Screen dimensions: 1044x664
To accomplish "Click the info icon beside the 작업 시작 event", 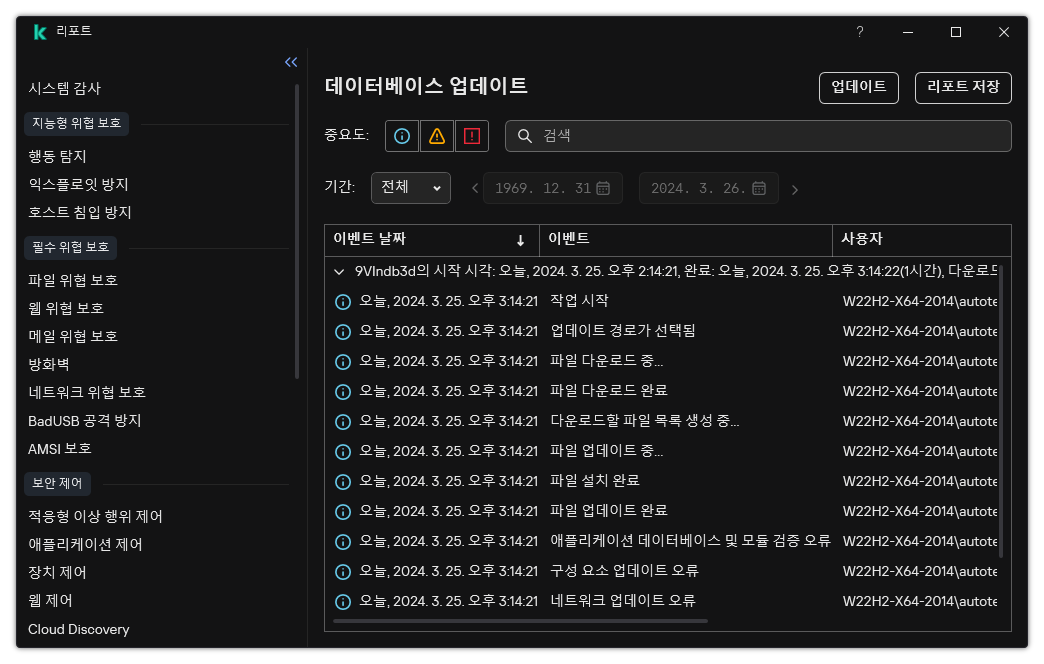I will pos(343,301).
